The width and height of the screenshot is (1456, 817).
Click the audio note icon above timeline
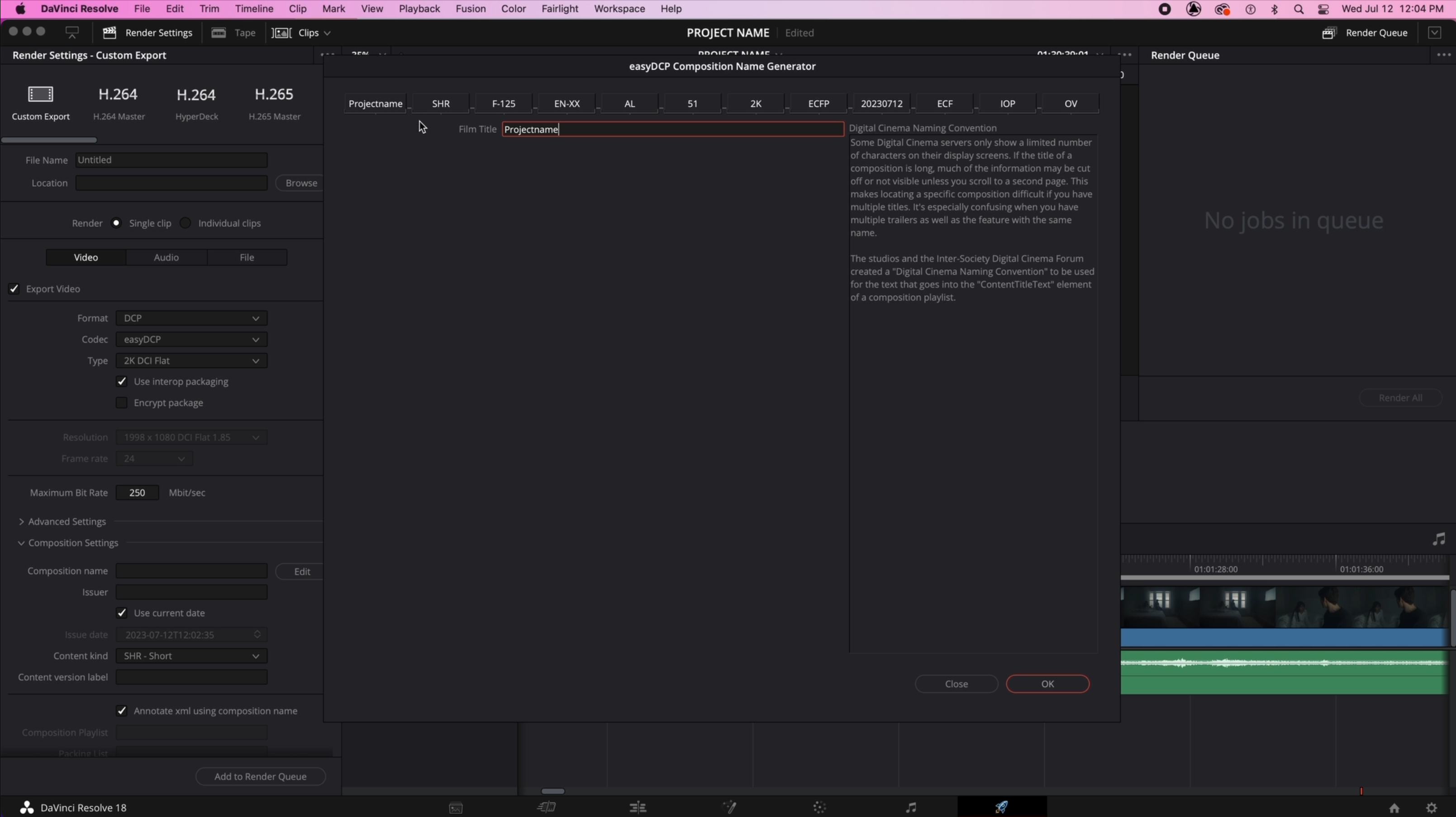(1439, 539)
